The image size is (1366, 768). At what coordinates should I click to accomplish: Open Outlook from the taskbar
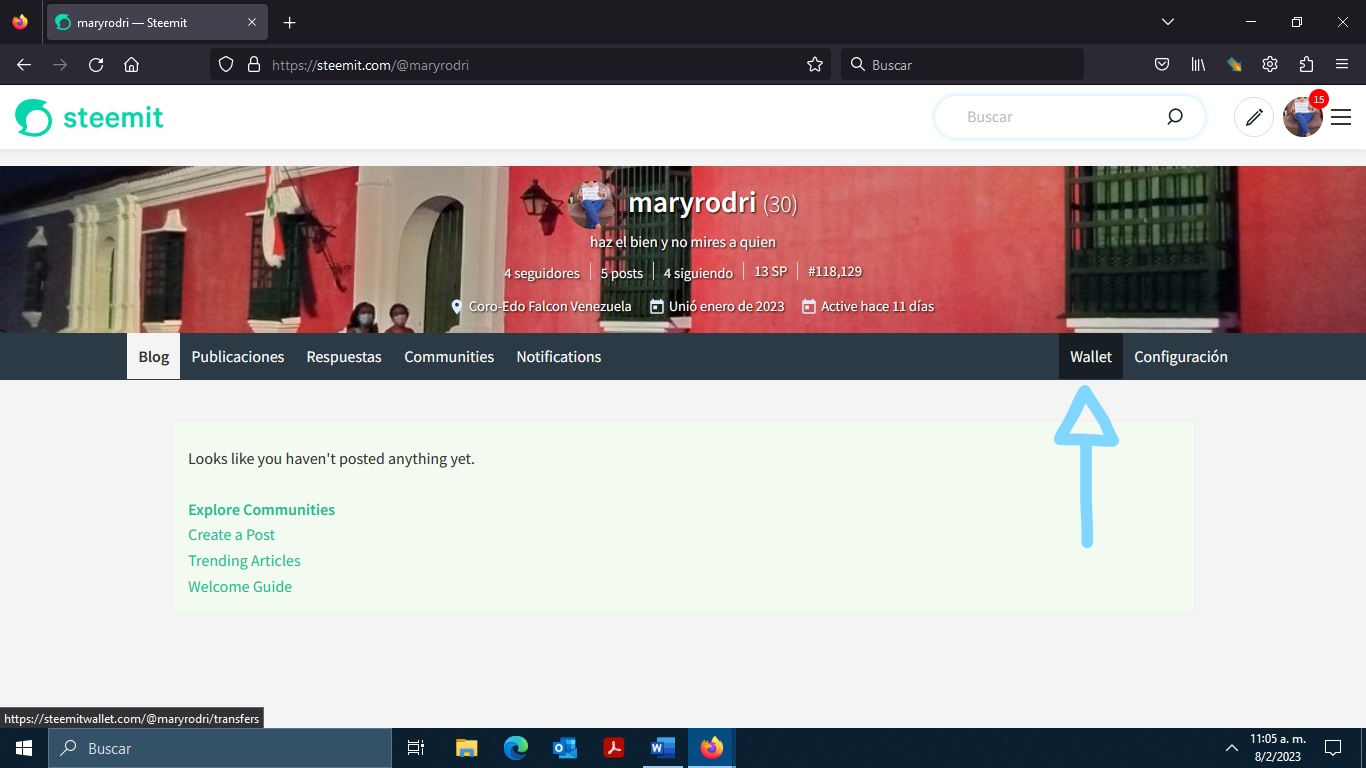tap(565, 748)
